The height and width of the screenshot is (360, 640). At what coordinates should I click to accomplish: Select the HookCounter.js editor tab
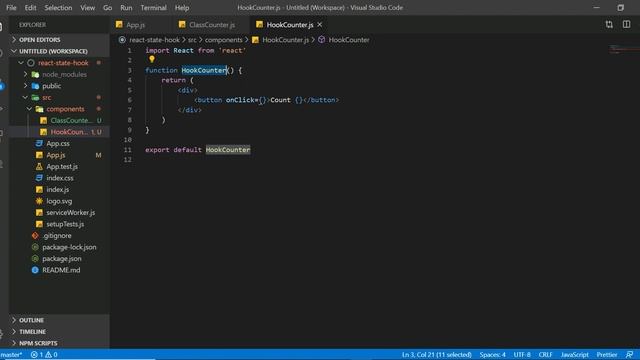[289, 25]
